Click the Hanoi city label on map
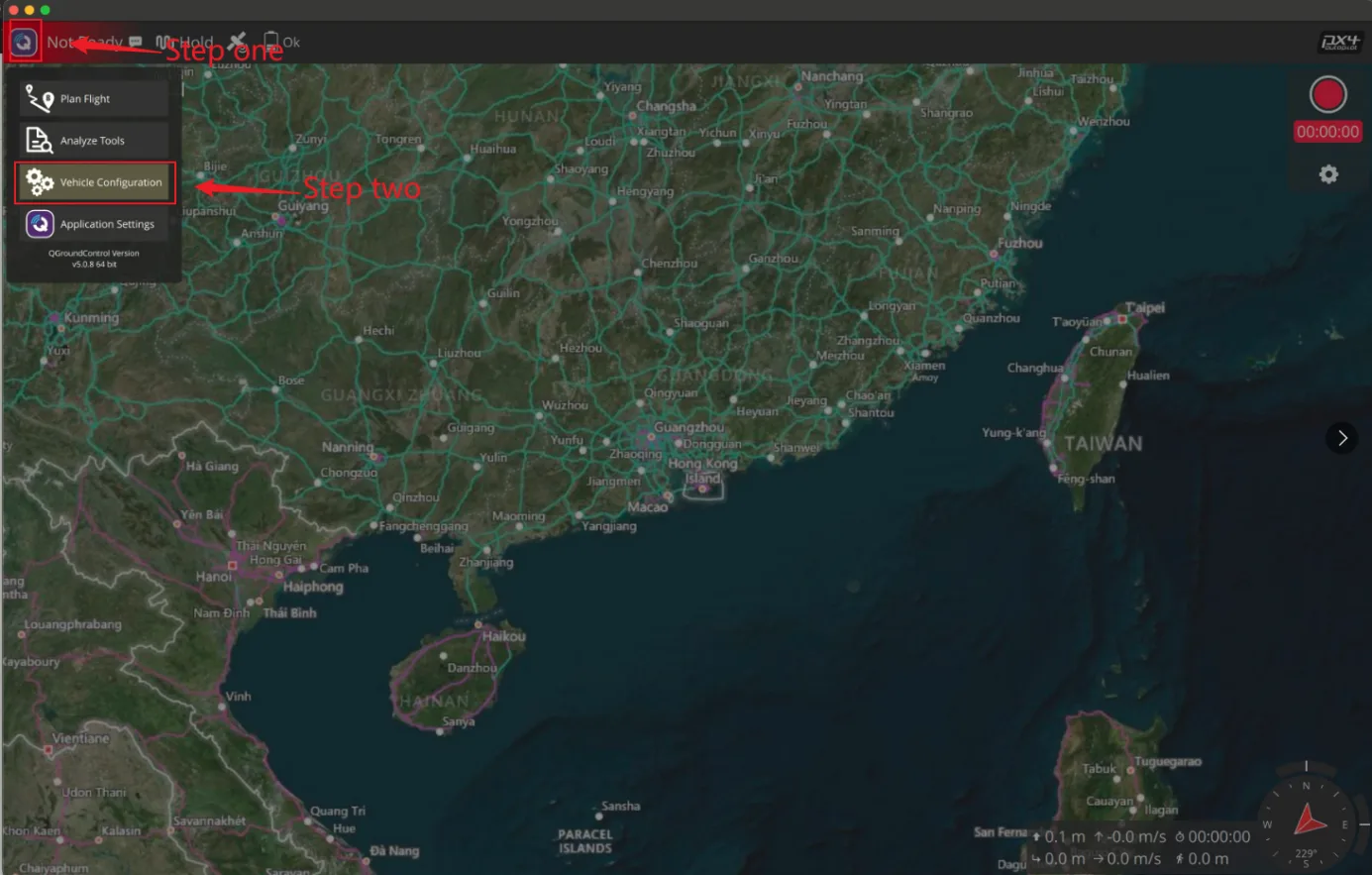 pyautogui.click(x=214, y=577)
